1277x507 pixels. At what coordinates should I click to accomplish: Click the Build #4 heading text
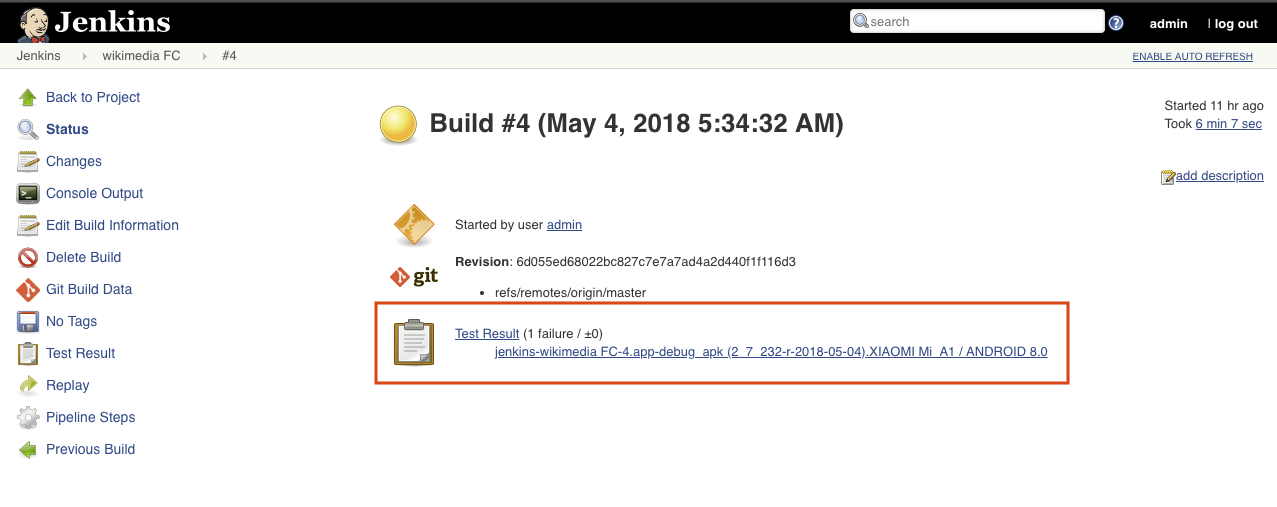click(636, 124)
